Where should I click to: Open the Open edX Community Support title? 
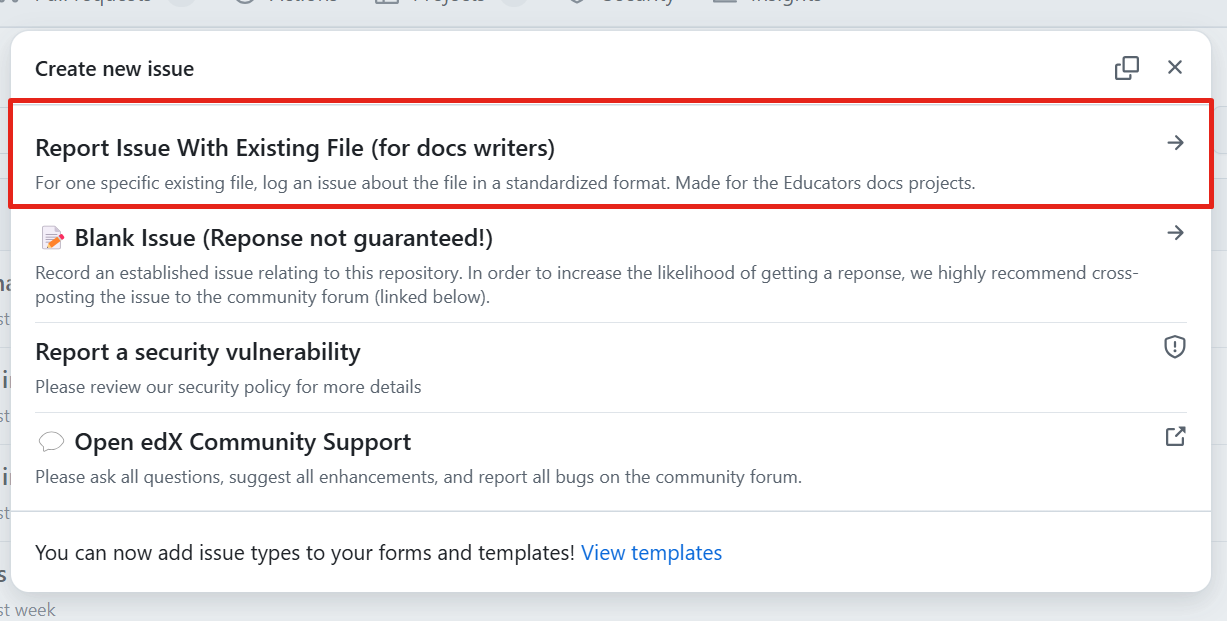coord(243,442)
